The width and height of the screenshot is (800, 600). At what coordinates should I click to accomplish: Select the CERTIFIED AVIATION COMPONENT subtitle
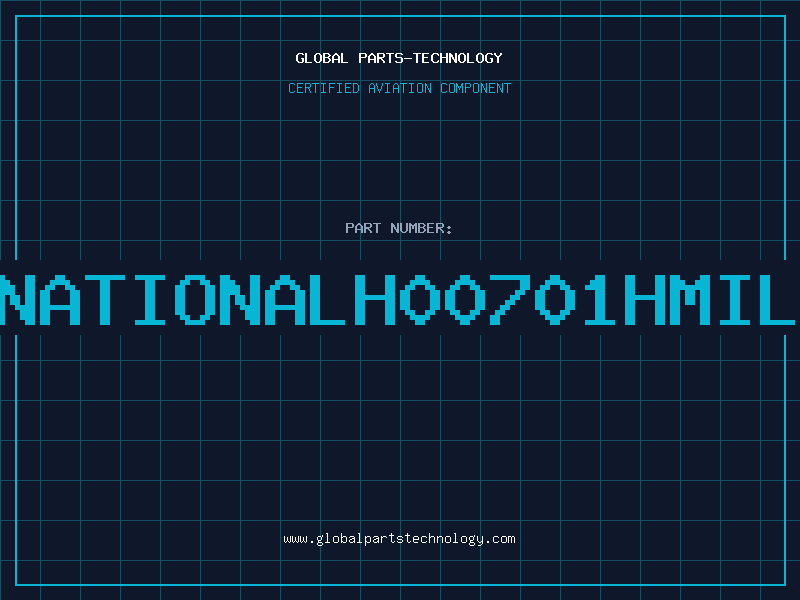(399, 88)
